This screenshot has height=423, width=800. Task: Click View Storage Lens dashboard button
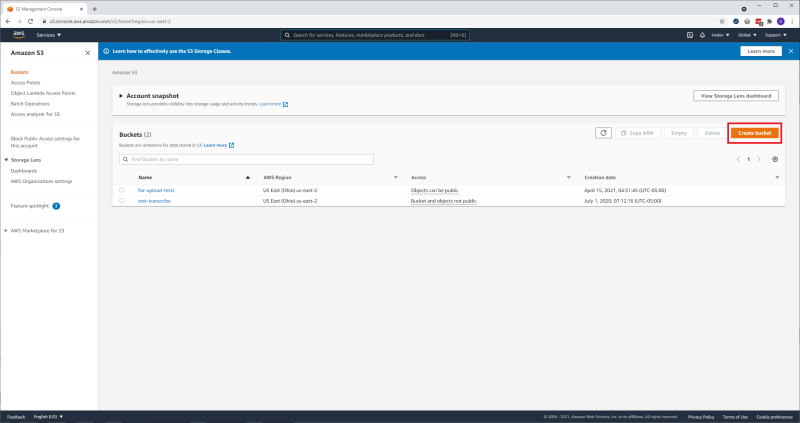click(x=736, y=96)
